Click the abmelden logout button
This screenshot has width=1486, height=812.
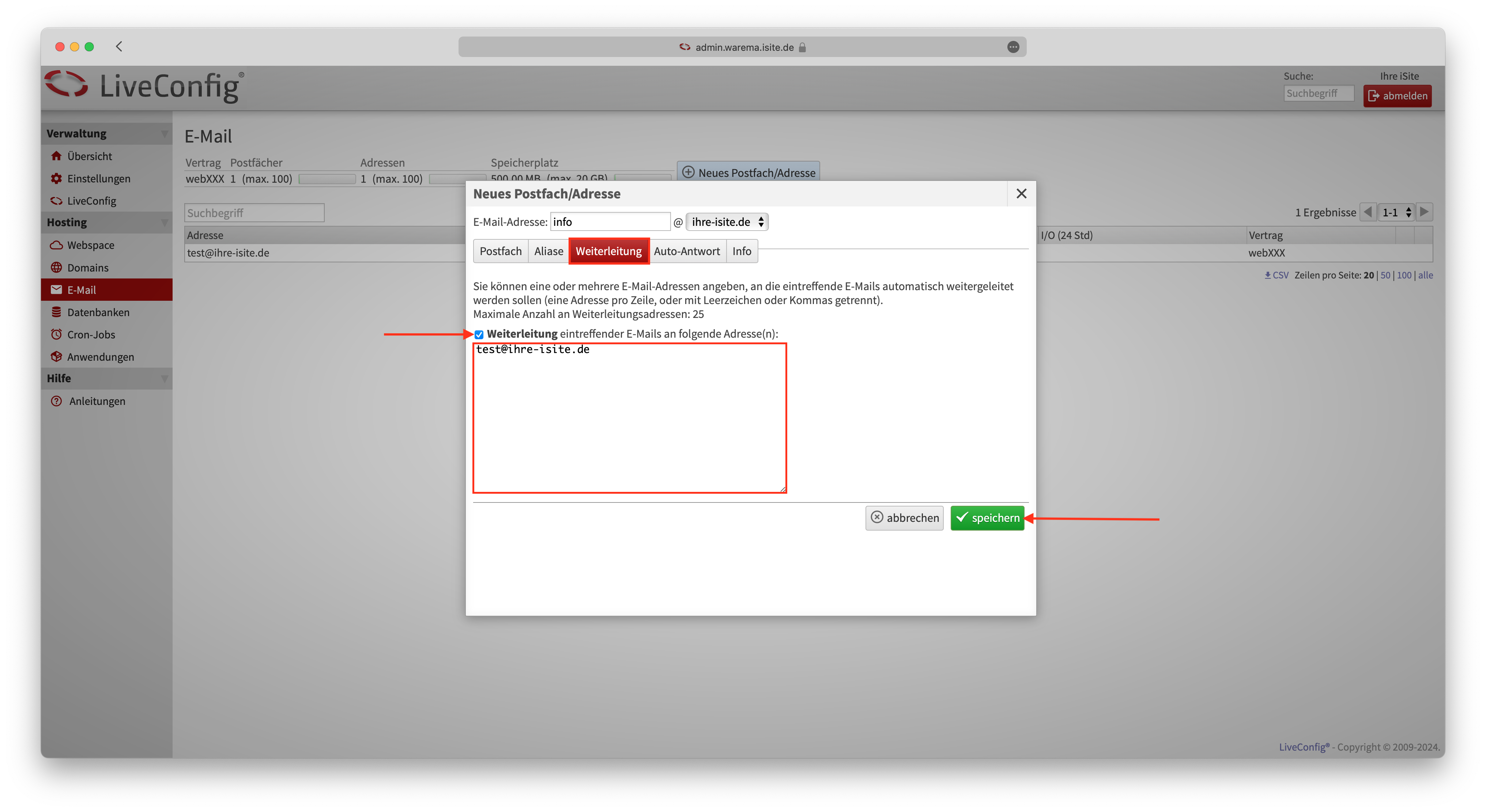1397,96
